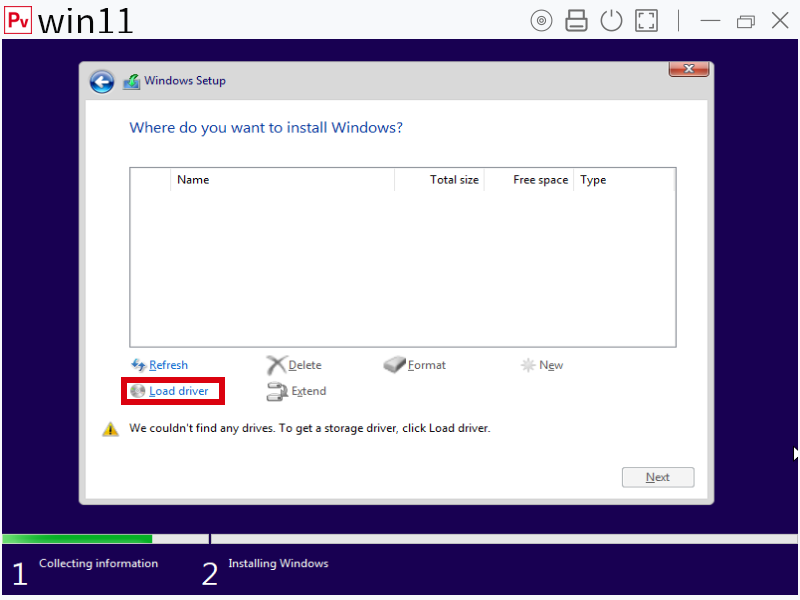Click the 'Where do you want to install Windows?' heading

click(x=266, y=128)
